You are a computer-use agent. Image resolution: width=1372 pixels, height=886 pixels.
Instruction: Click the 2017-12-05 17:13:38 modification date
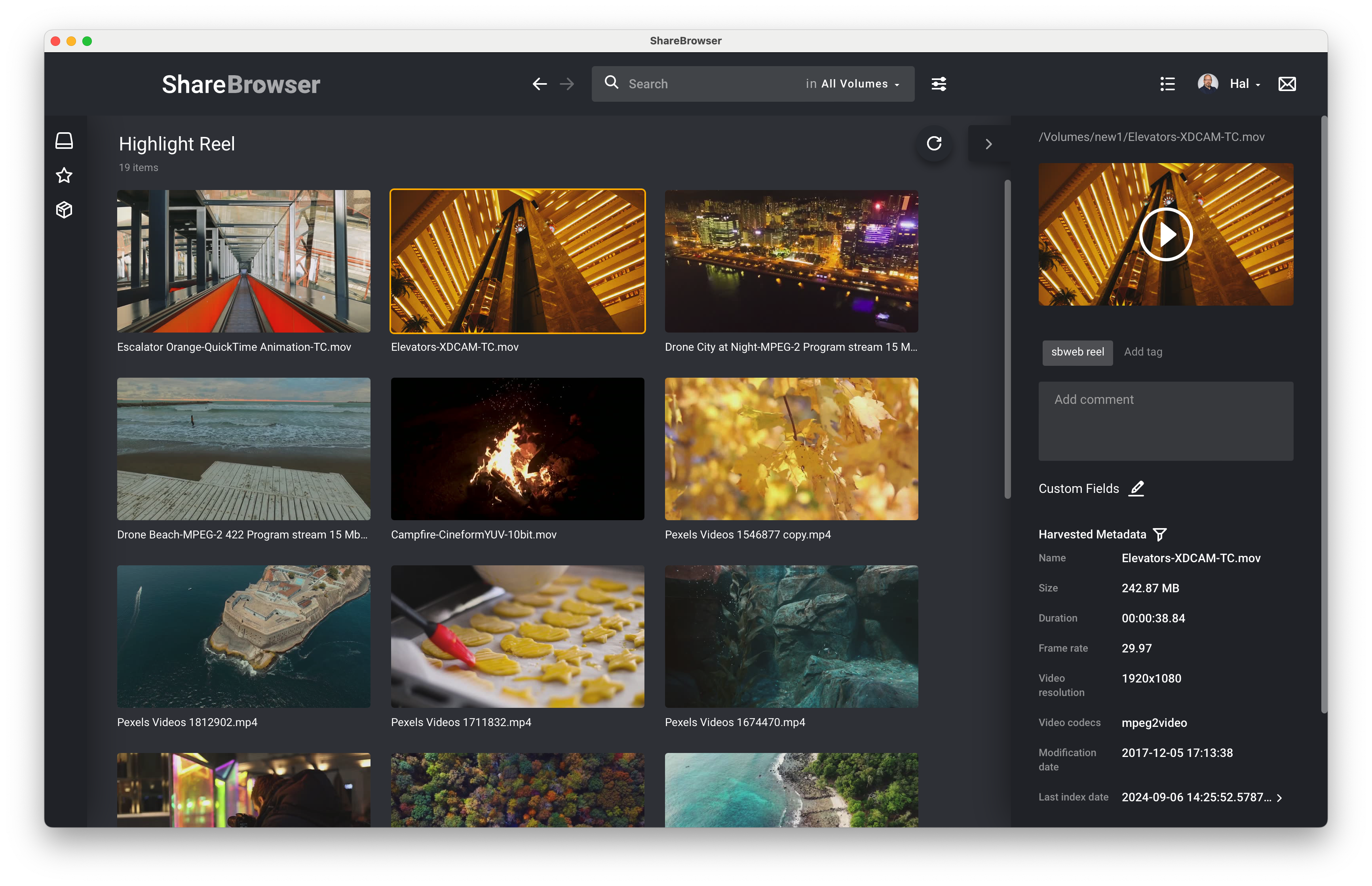1177,753
